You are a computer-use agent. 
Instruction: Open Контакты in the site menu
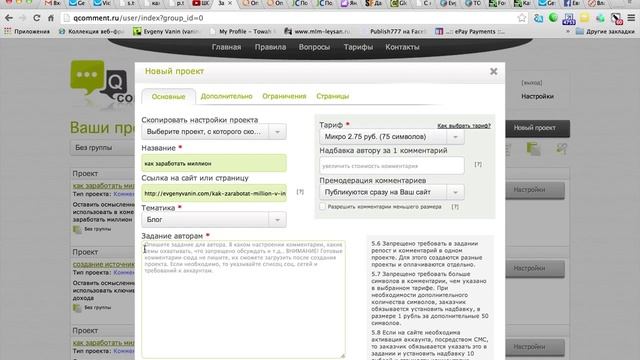pyautogui.click(x=402, y=47)
